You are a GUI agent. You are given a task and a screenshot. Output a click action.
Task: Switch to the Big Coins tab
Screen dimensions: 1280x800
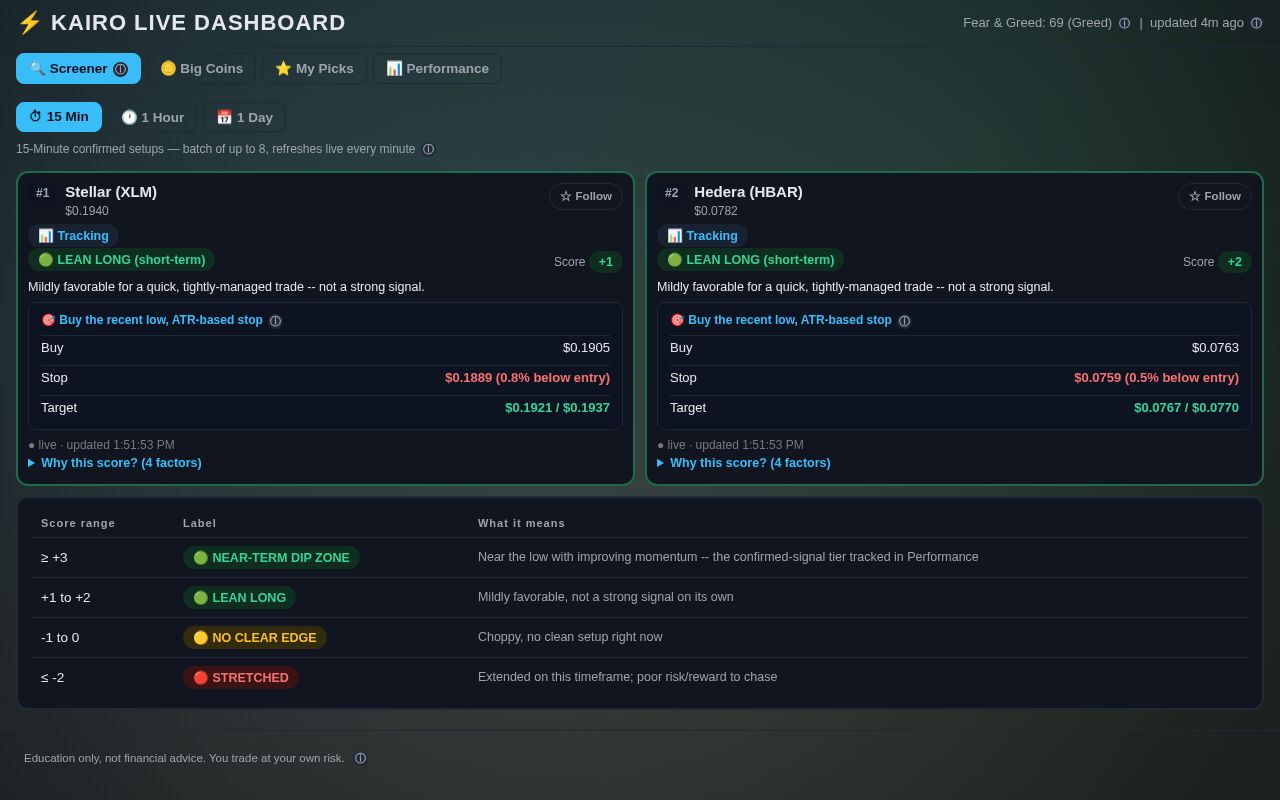pos(201,69)
